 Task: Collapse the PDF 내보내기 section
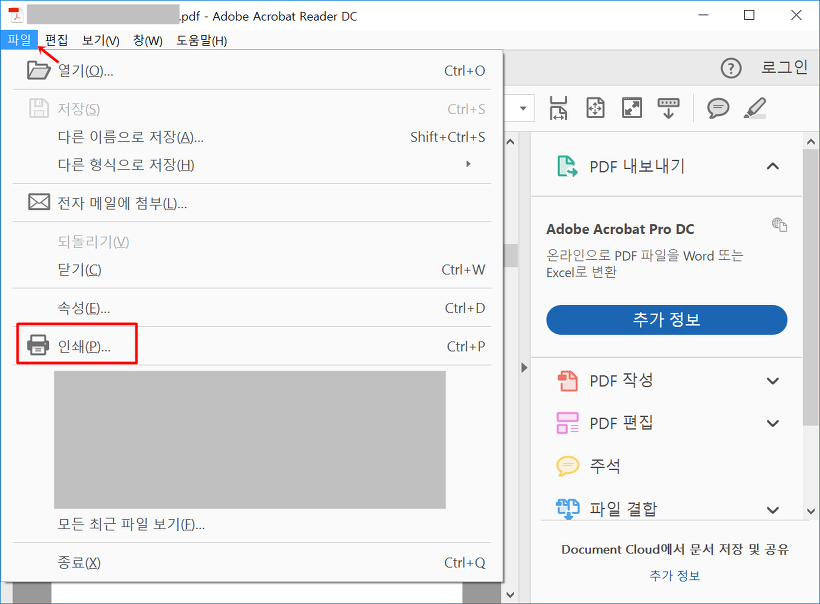pos(772,166)
